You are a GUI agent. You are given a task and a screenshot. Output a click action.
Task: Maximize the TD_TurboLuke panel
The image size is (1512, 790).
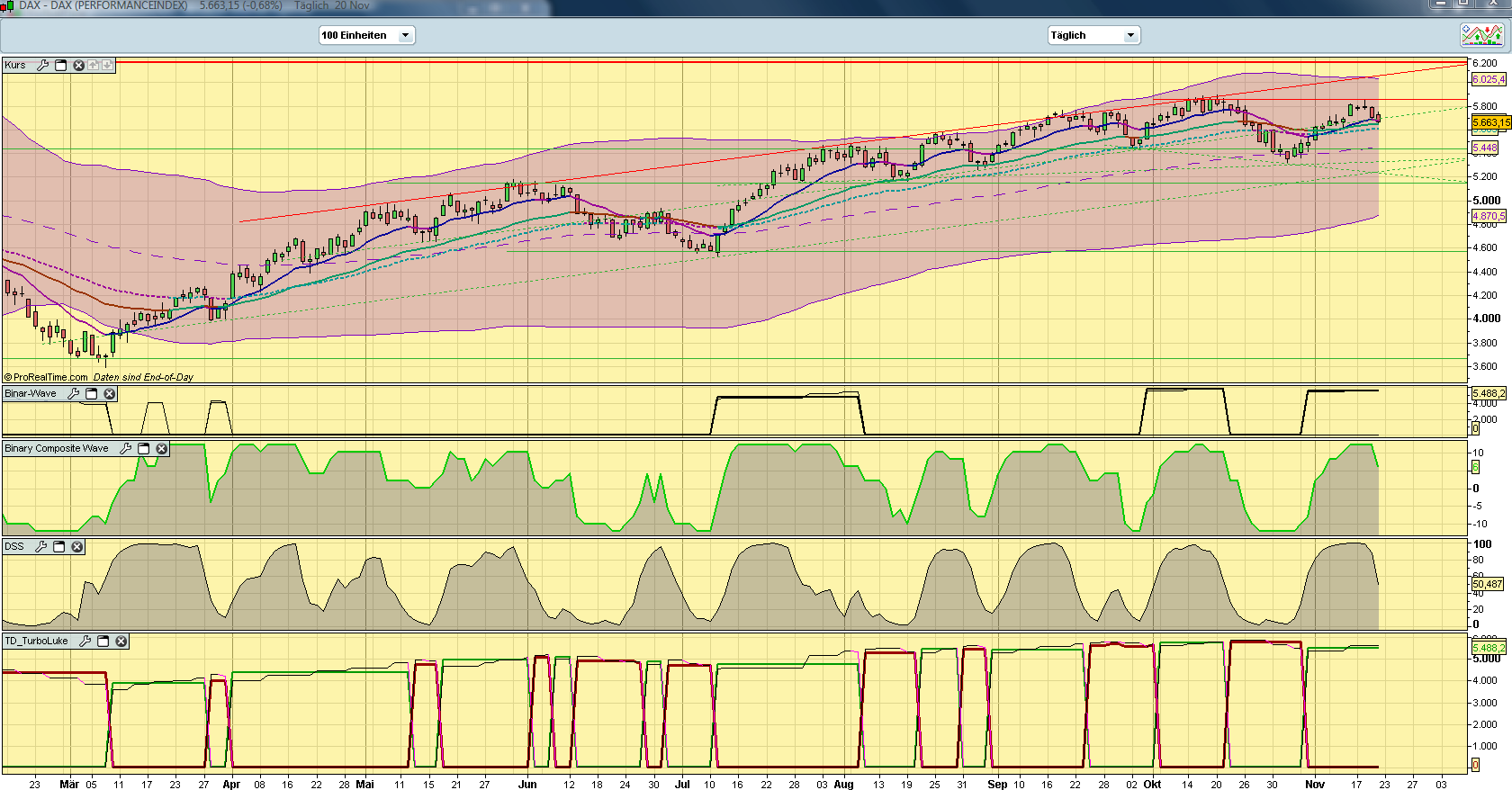[103, 642]
